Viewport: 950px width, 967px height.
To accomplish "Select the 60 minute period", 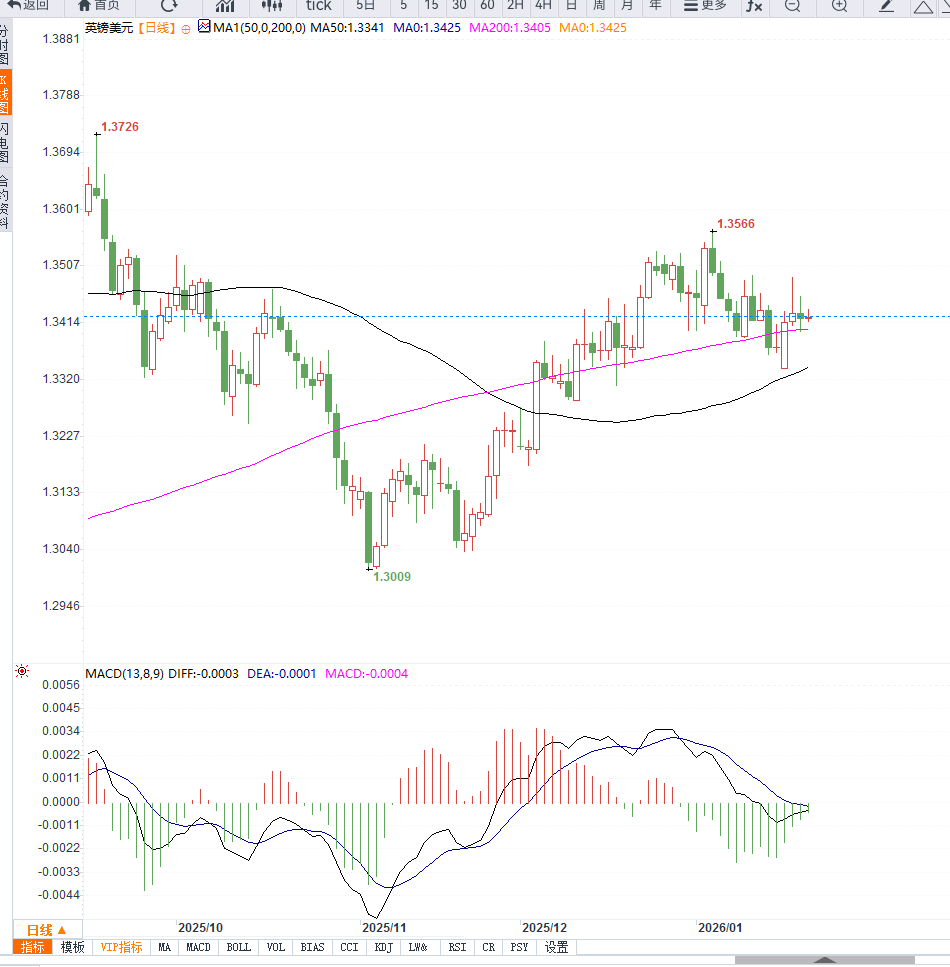I will click(x=487, y=6).
